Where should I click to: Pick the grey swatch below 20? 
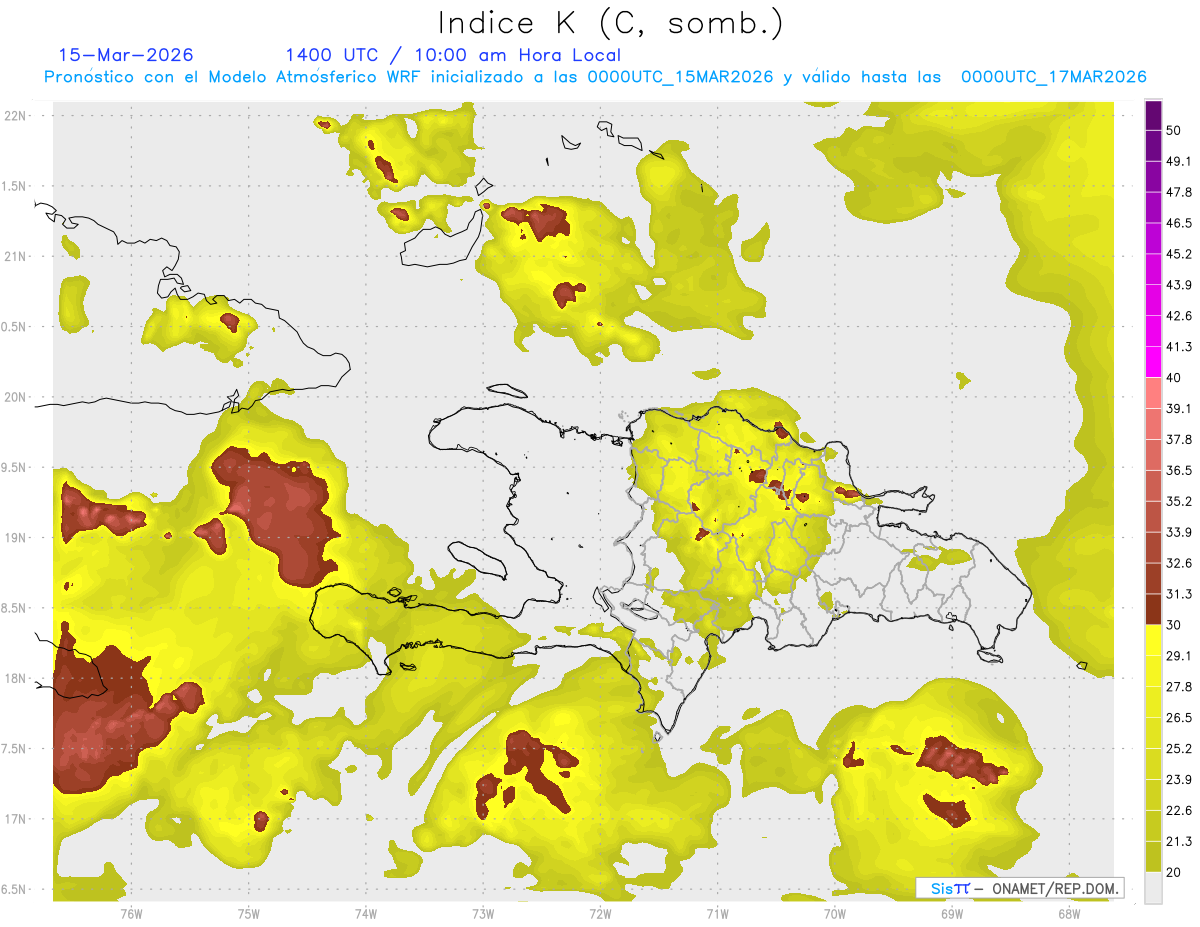click(x=1154, y=888)
